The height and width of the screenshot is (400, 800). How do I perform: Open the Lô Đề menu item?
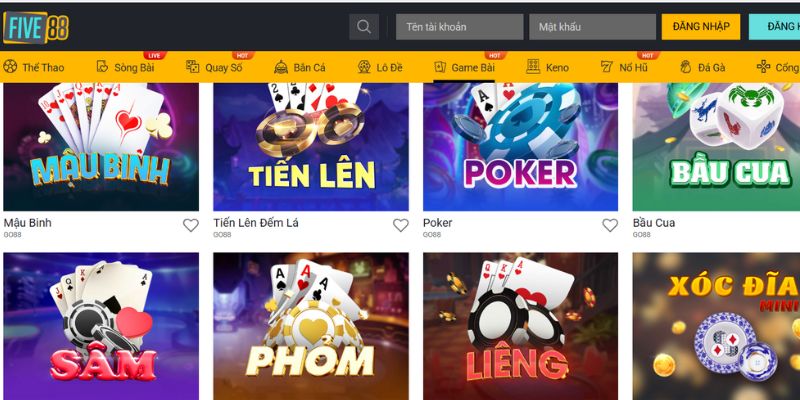point(380,67)
